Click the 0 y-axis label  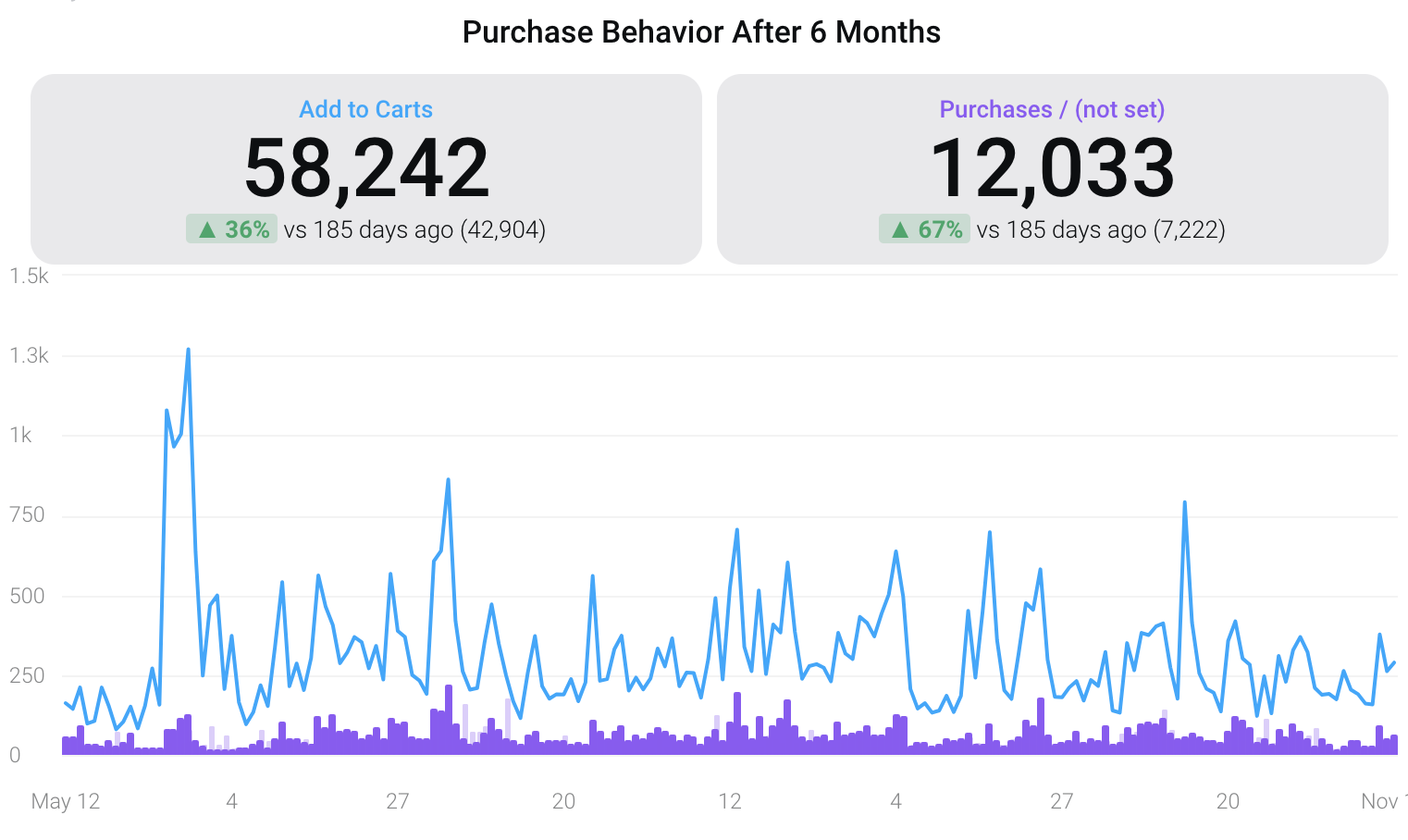coord(15,755)
